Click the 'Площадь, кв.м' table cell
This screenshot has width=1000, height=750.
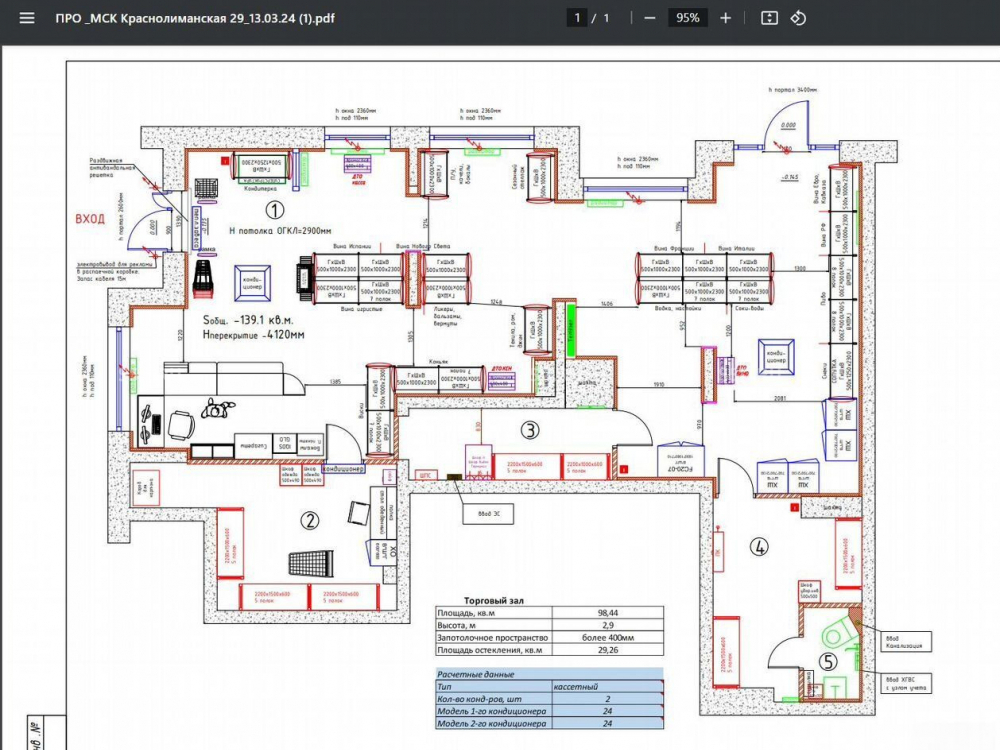tap(494, 613)
